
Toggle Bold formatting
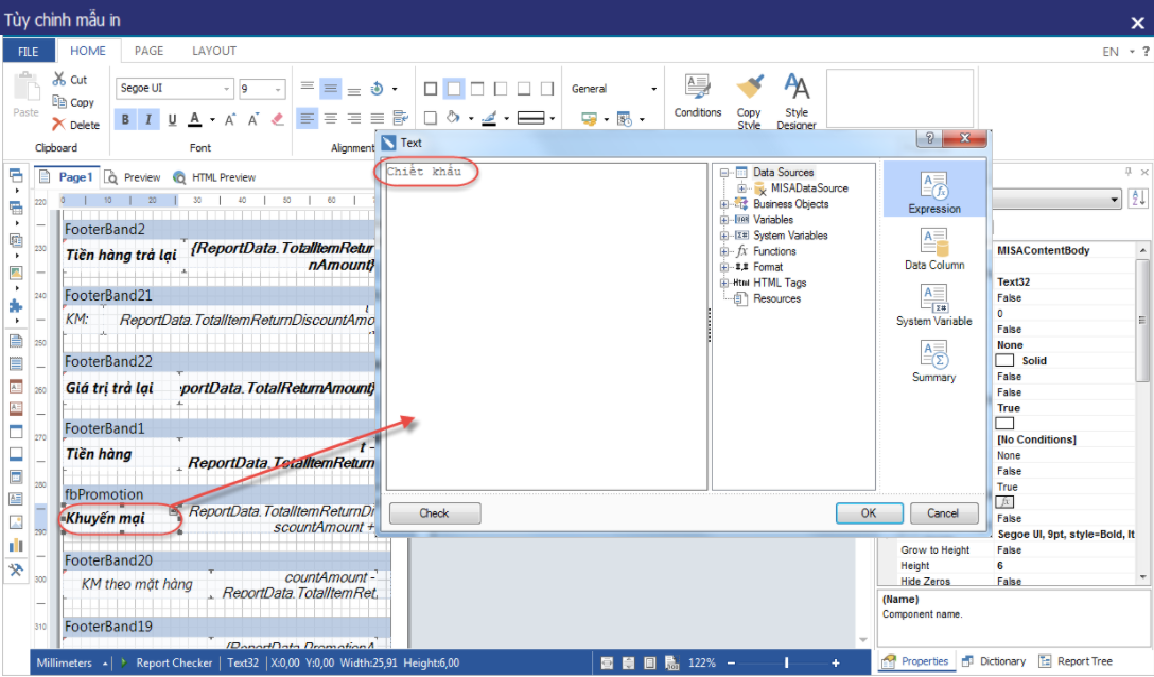coord(125,119)
